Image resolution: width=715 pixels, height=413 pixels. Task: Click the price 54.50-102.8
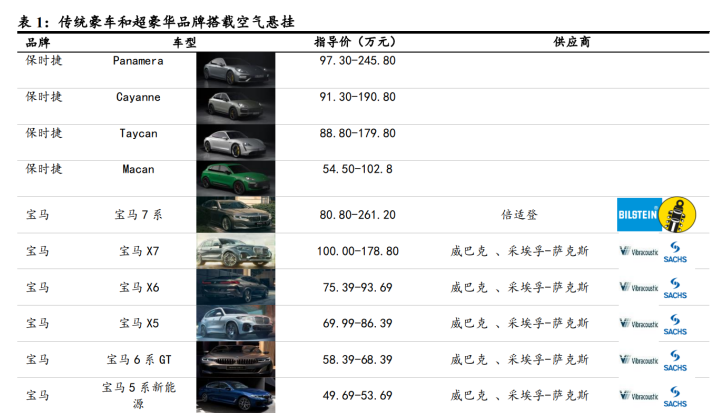[358, 169]
